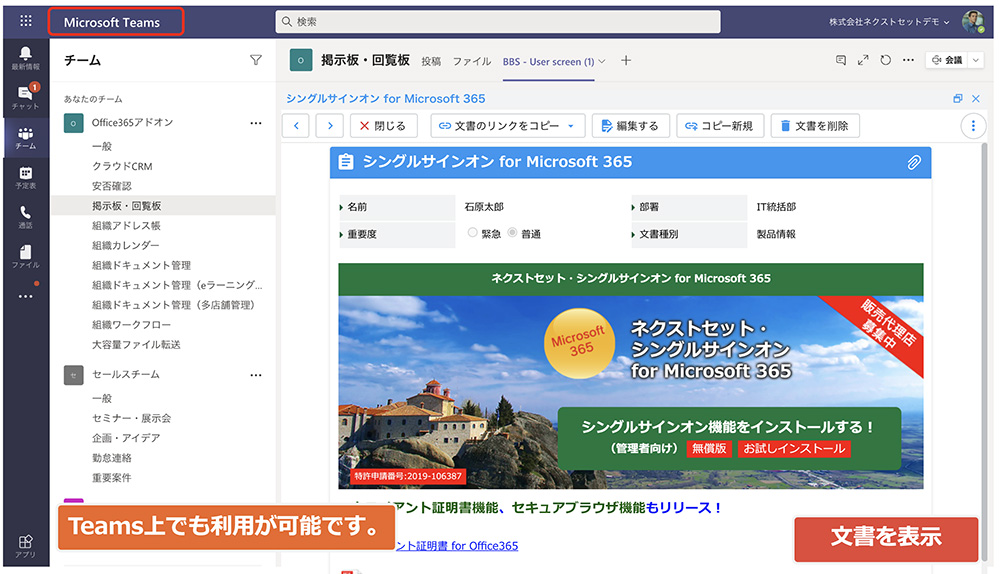Click the 編集する button

coord(630,126)
